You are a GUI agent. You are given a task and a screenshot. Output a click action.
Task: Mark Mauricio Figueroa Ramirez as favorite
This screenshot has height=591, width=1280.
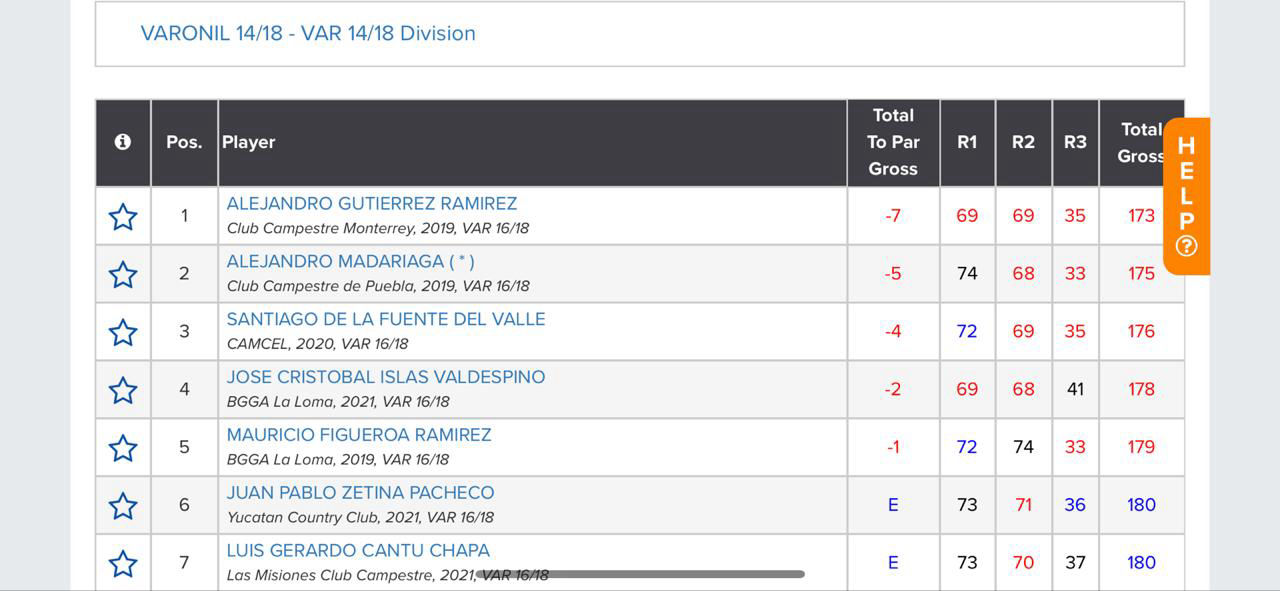click(123, 448)
